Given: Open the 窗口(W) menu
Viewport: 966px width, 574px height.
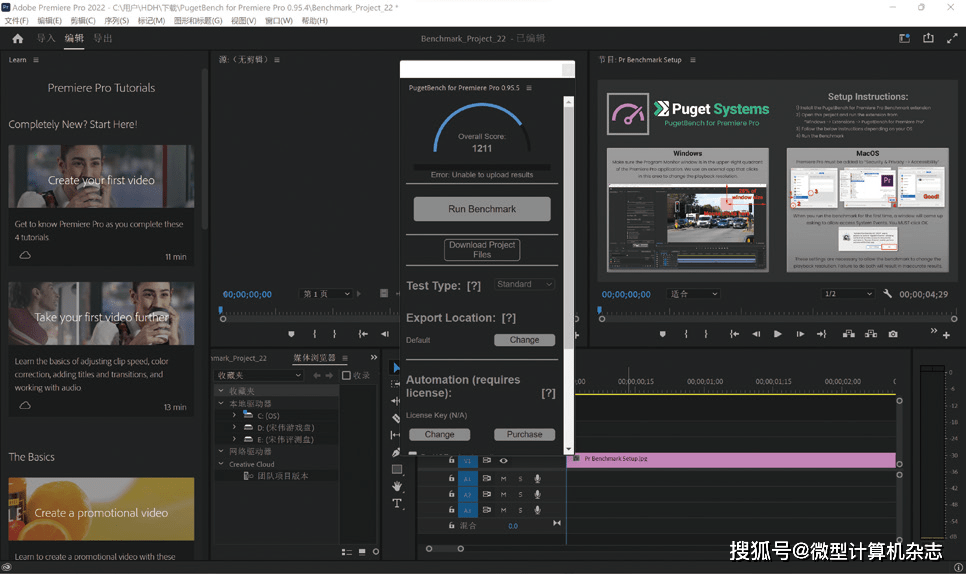Looking at the screenshot, I should 279,20.
